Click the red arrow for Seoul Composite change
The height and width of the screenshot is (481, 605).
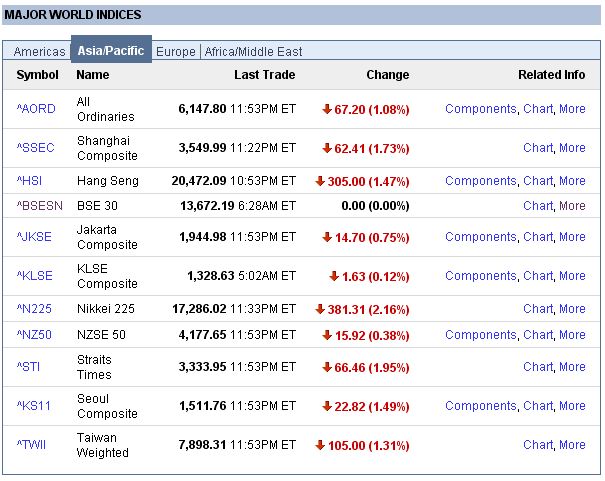click(326, 406)
